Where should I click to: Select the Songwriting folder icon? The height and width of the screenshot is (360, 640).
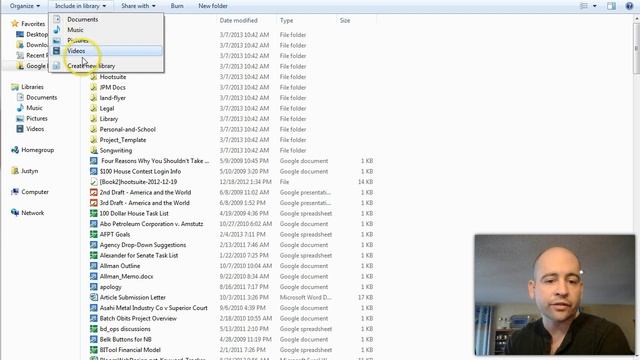(x=93, y=150)
